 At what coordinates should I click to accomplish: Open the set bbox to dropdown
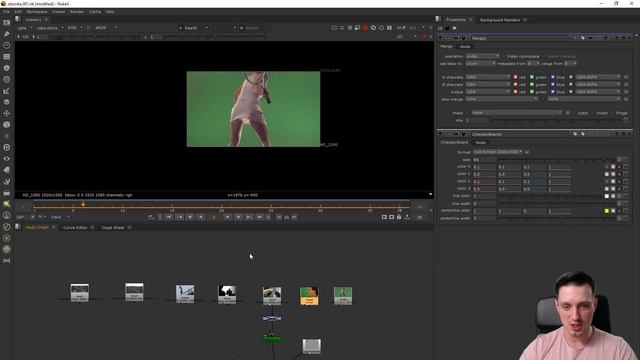tap(480, 64)
